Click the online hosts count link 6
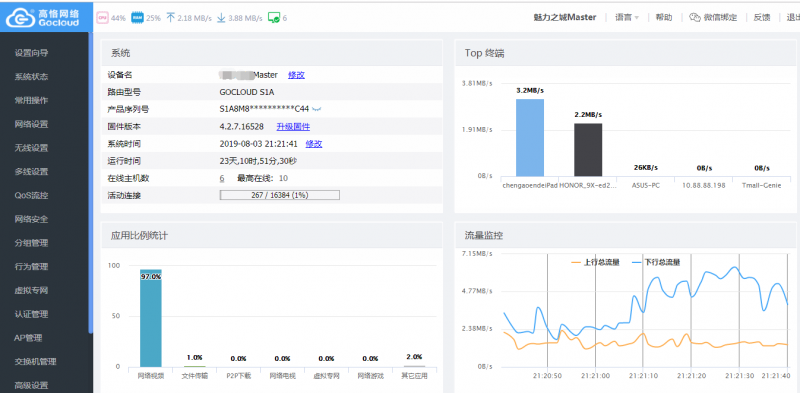The height and width of the screenshot is (393, 800). pos(222,178)
